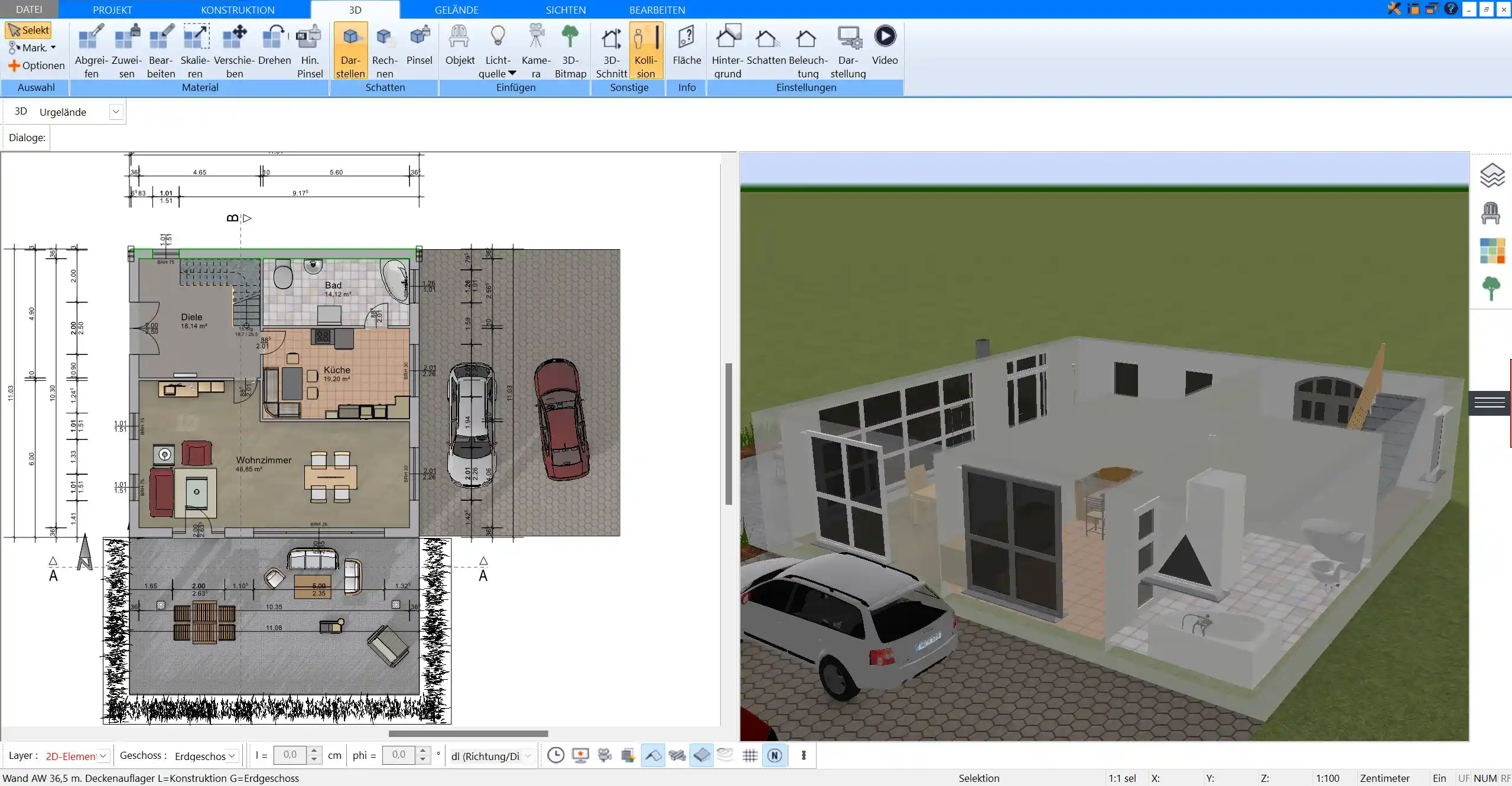
Task: Open Darstellung settings
Action: click(x=848, y=51)
